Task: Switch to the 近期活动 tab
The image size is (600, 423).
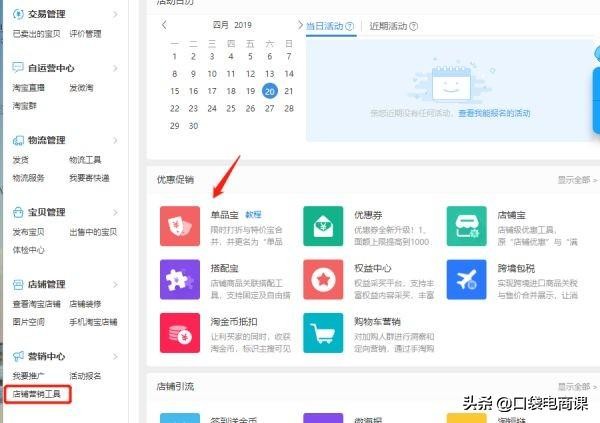Action: coord(388,26)
